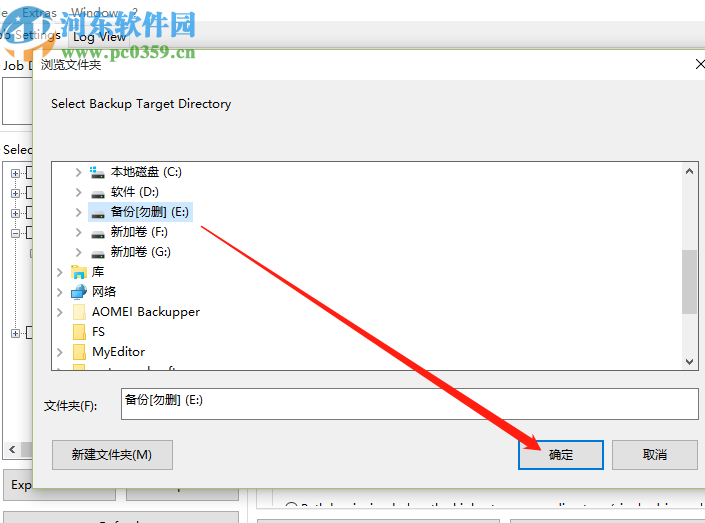The width and height of the screenshot is (705, 523).
Task: Click the FS folder icon
Action: point(79,332)
